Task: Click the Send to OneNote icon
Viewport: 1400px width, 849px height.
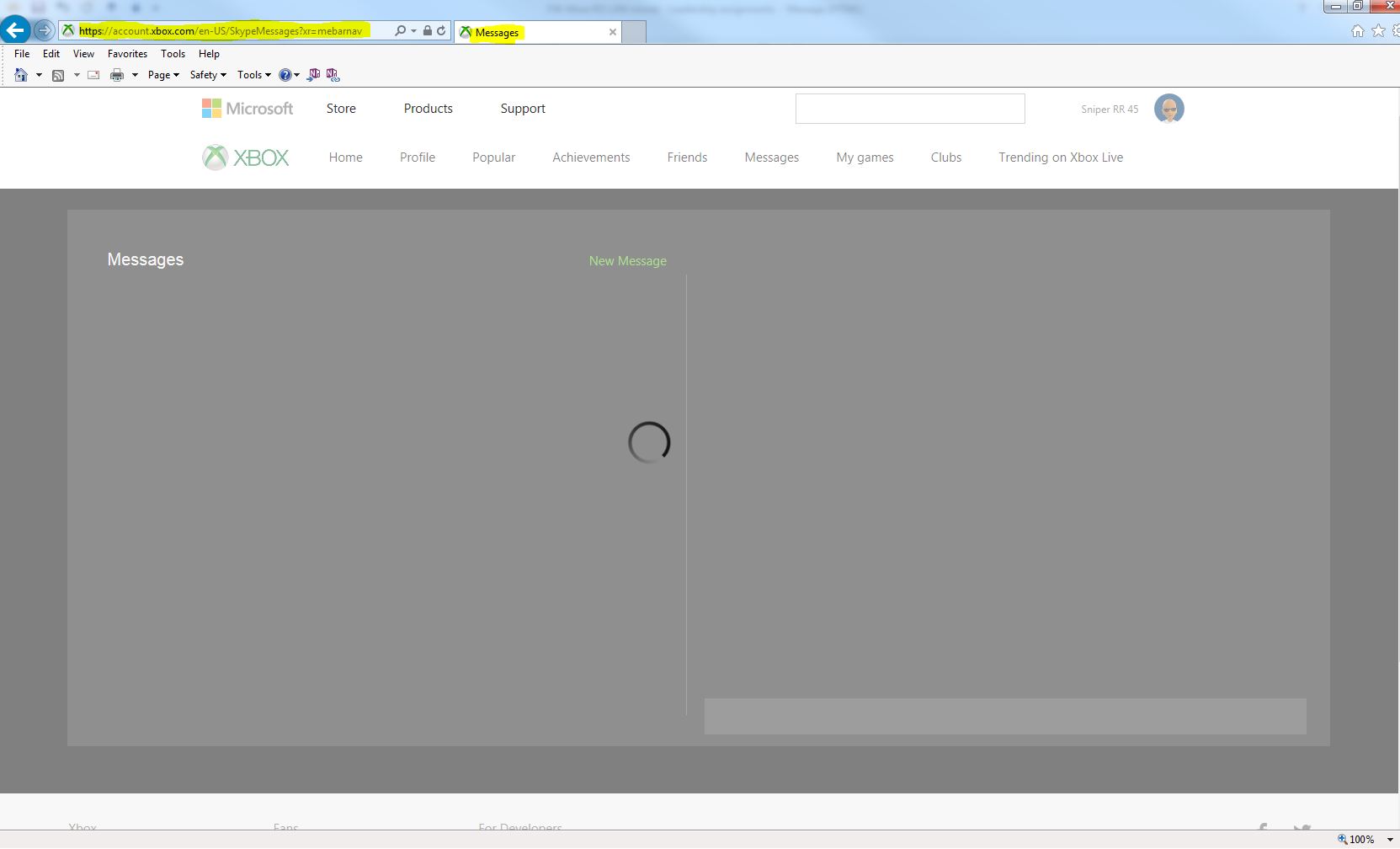Action: tap(314, 75)
